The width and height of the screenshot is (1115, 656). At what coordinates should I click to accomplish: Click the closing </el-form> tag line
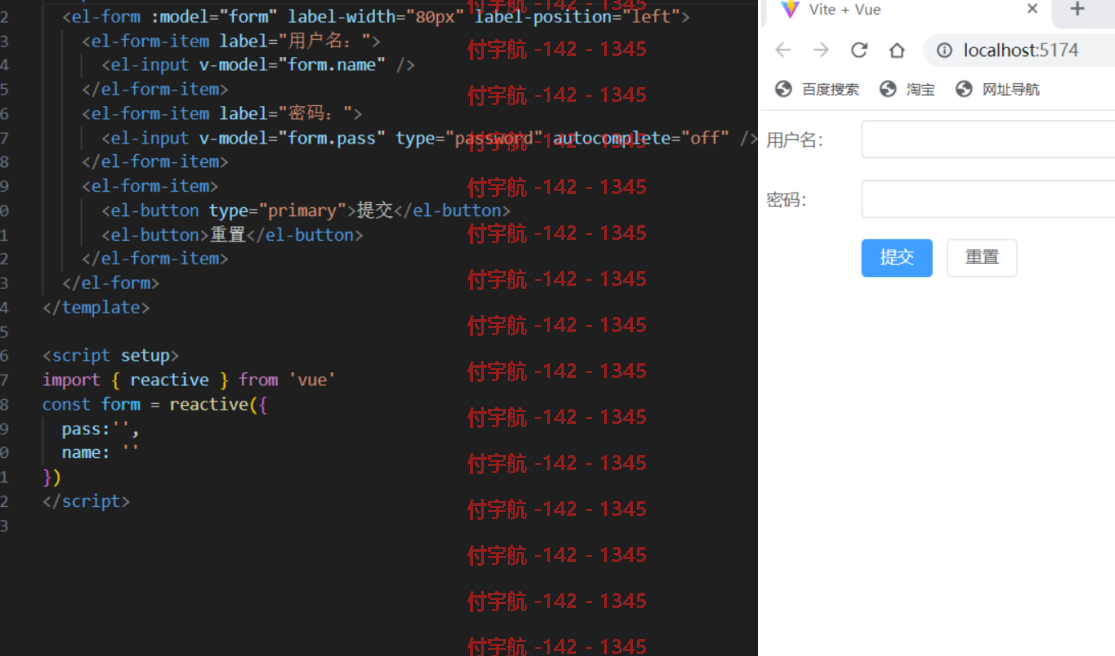pos(110,283)
